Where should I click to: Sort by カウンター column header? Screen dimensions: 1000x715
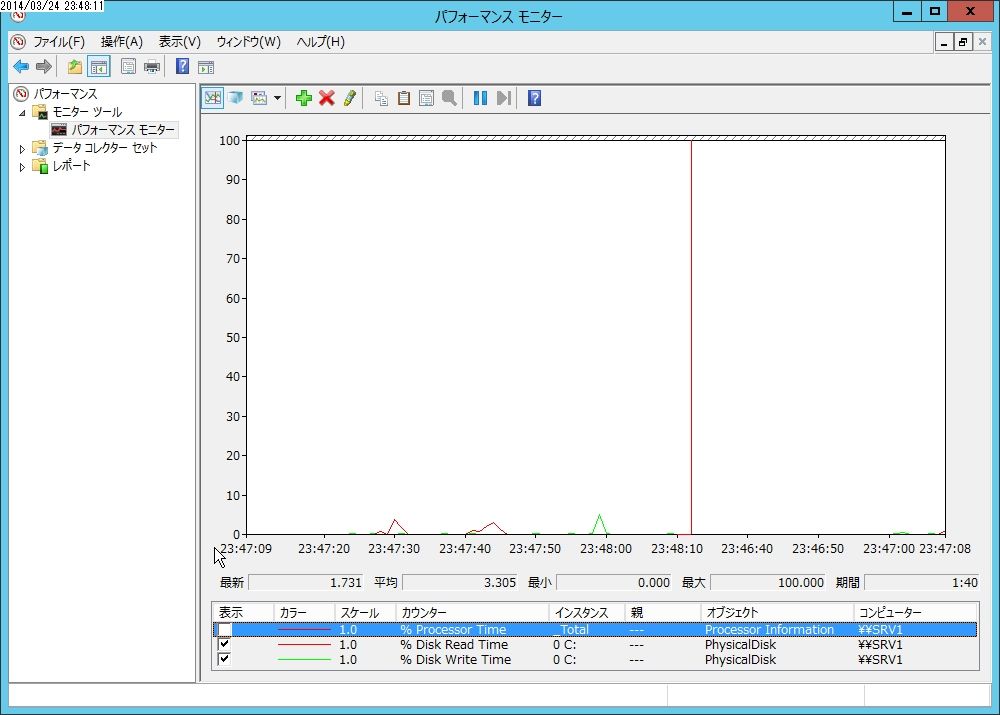[473, 612]
